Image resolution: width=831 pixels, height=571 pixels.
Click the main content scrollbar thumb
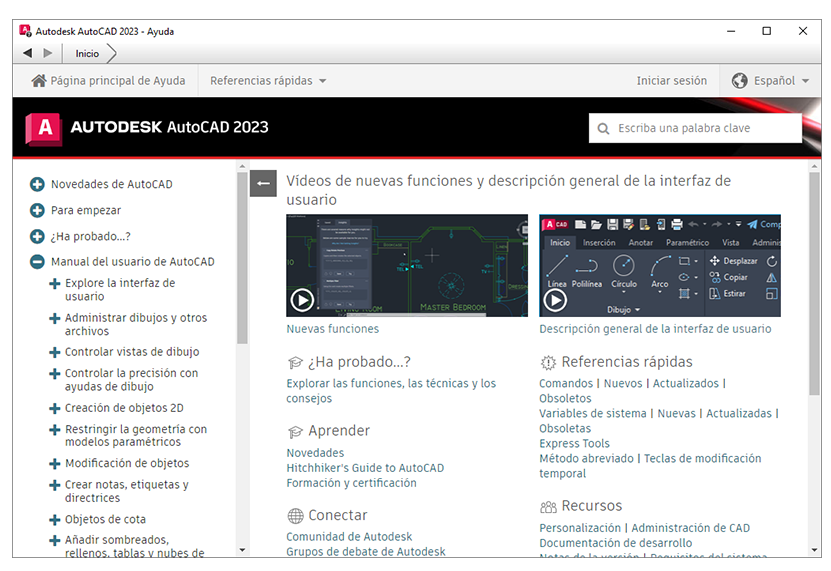[815, 283]
